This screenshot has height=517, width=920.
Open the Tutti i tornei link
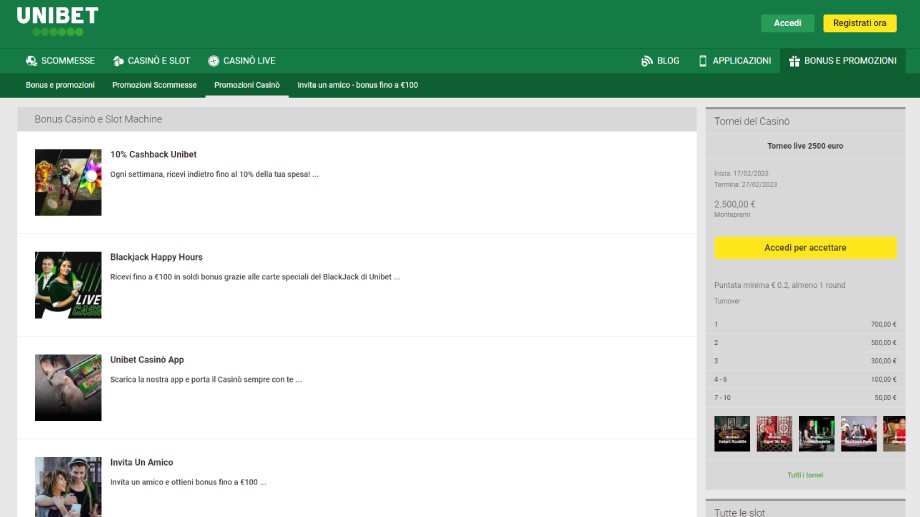(805, 475)
